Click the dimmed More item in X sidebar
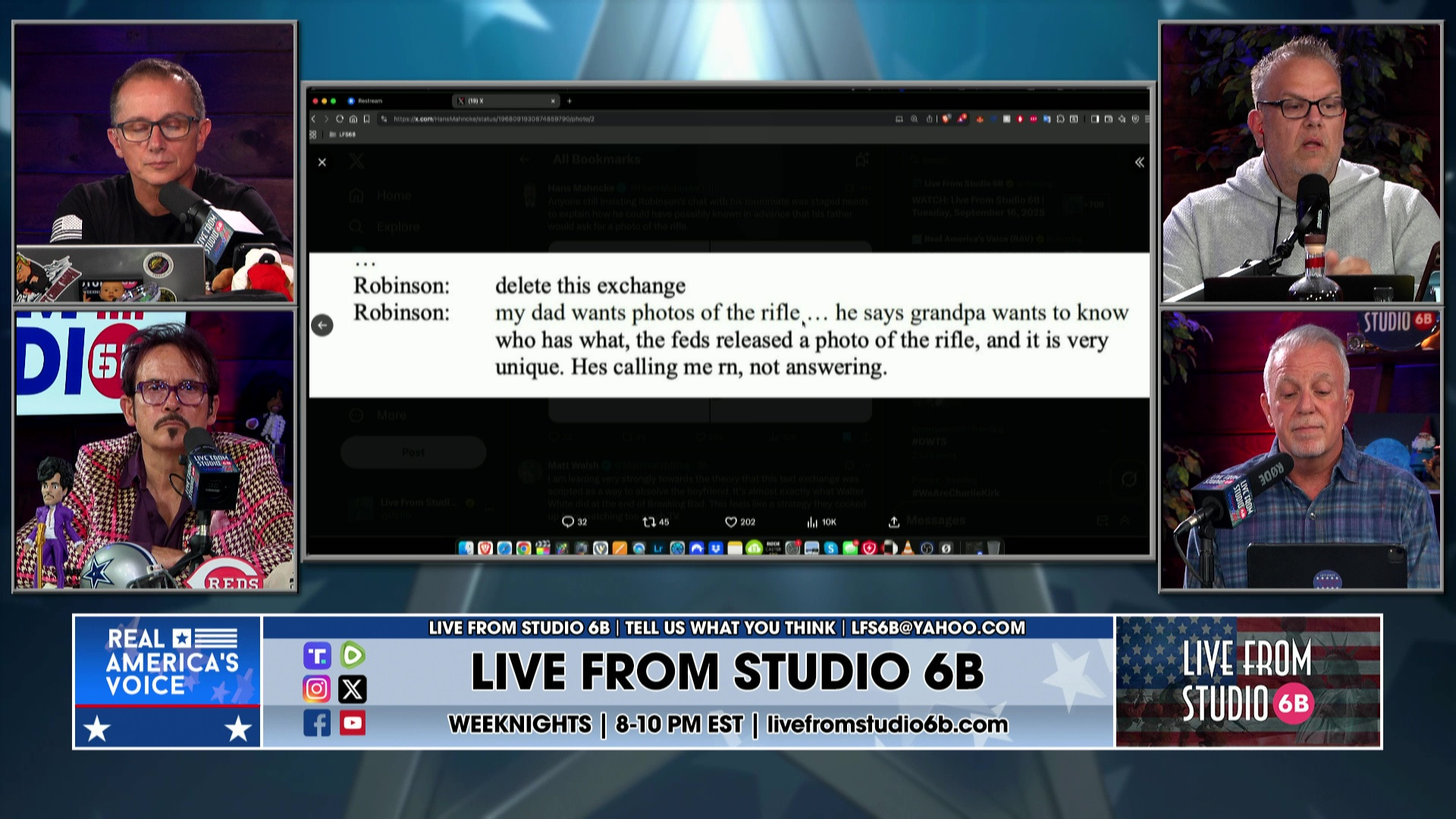 pyautogui.click(x=378, y=415)
